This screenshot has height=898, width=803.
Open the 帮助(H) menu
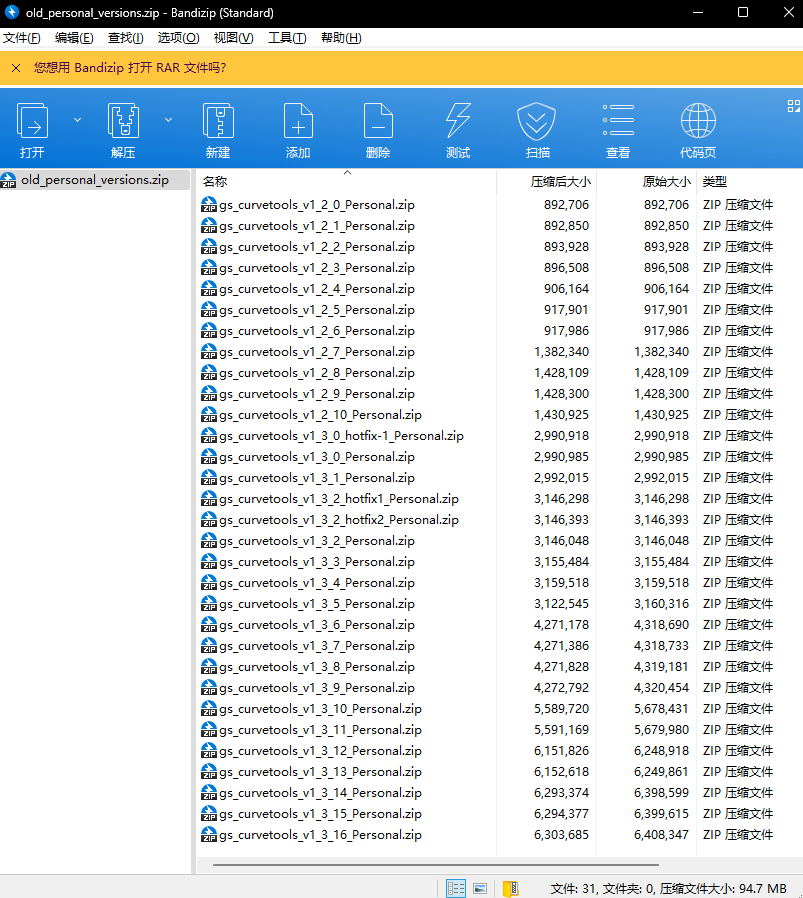[x=341, y=38]
